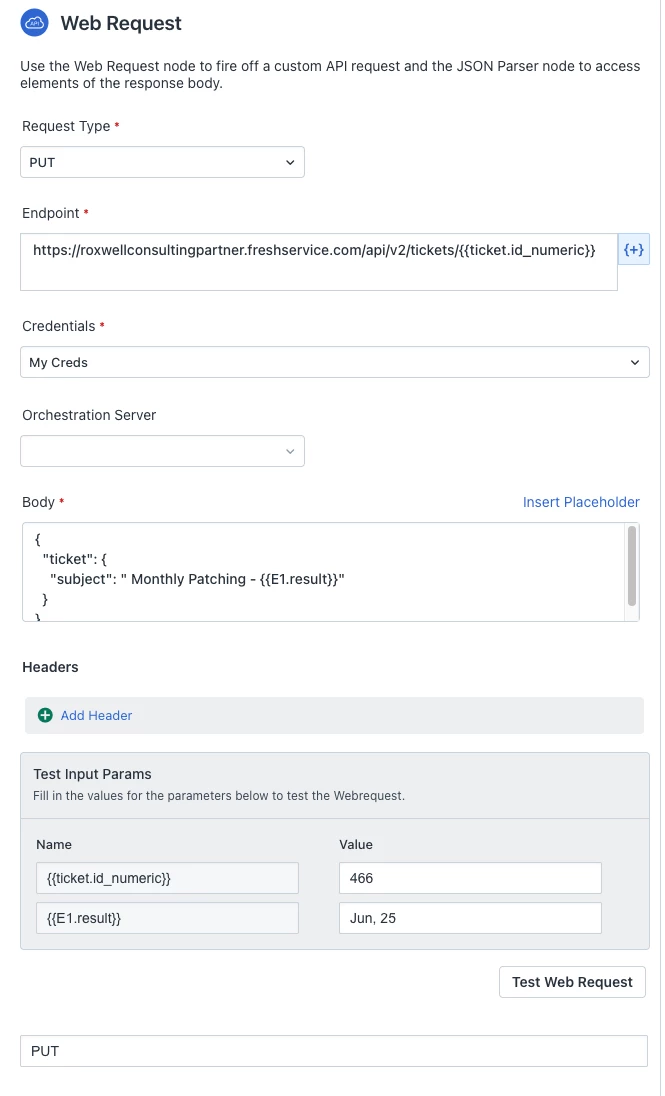Click the Body text area scrollbar

(632, 565)
